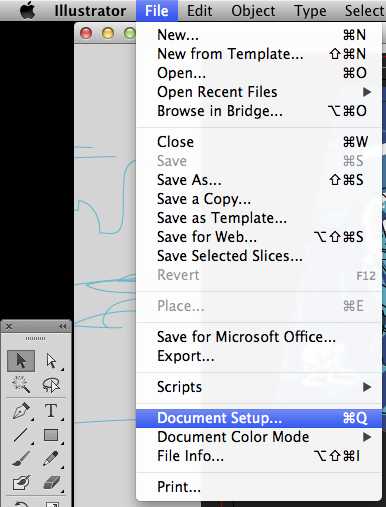Choose Open... menu item

click(x=259, y=73)
